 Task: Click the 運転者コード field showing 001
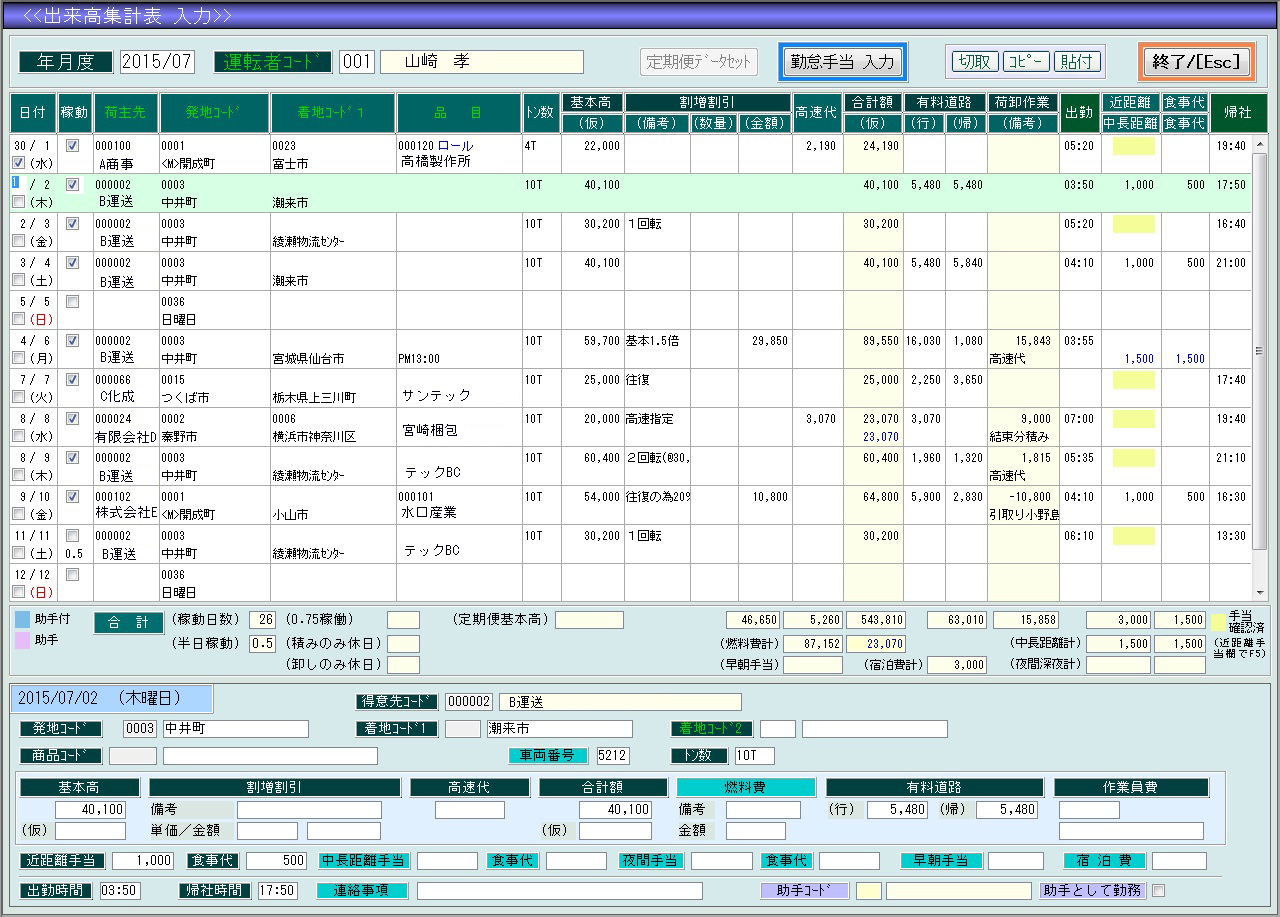[357, 61]
